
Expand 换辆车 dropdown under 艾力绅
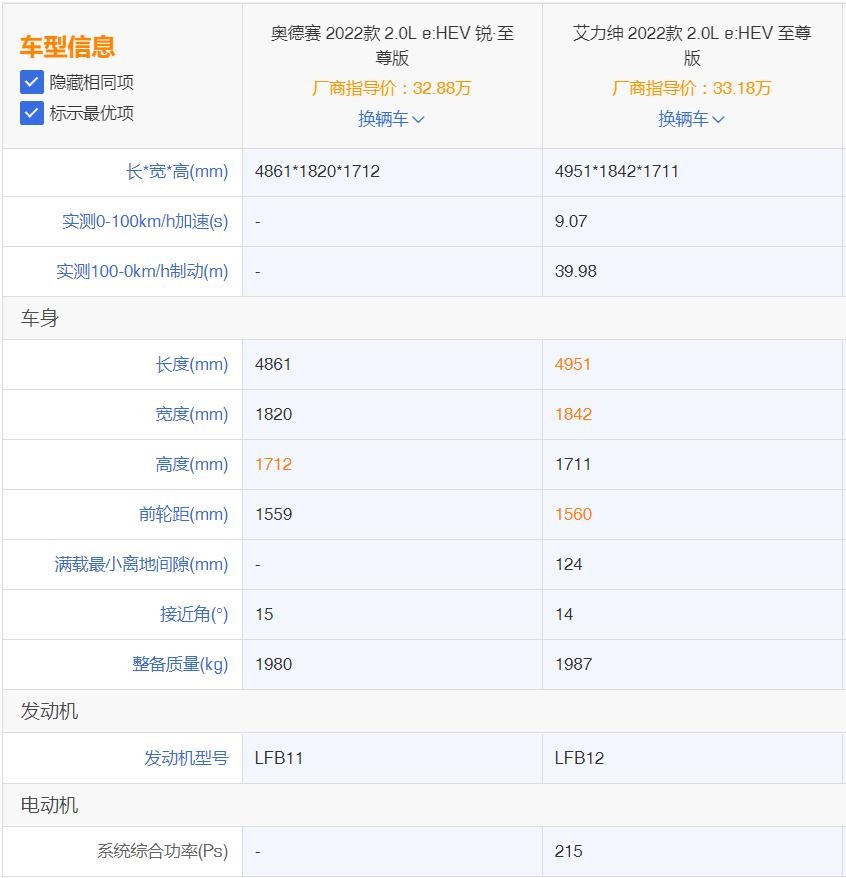pyautogui.click(x=691, y=119)
